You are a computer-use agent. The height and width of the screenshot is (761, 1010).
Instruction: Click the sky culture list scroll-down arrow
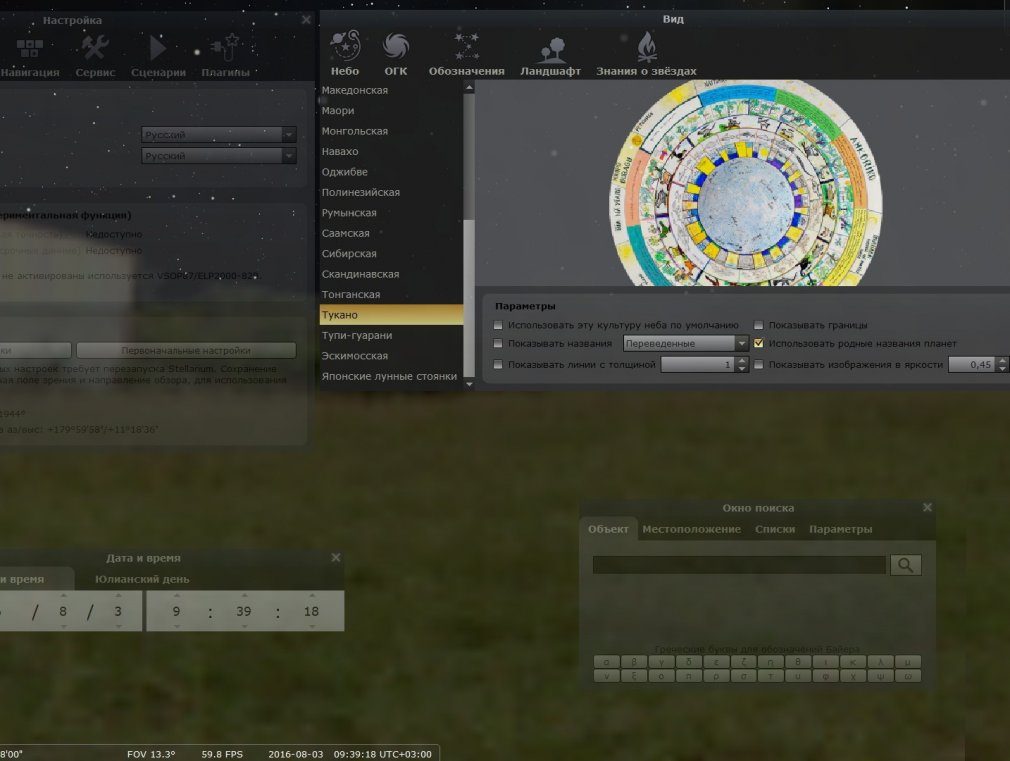tap(469, 384)
